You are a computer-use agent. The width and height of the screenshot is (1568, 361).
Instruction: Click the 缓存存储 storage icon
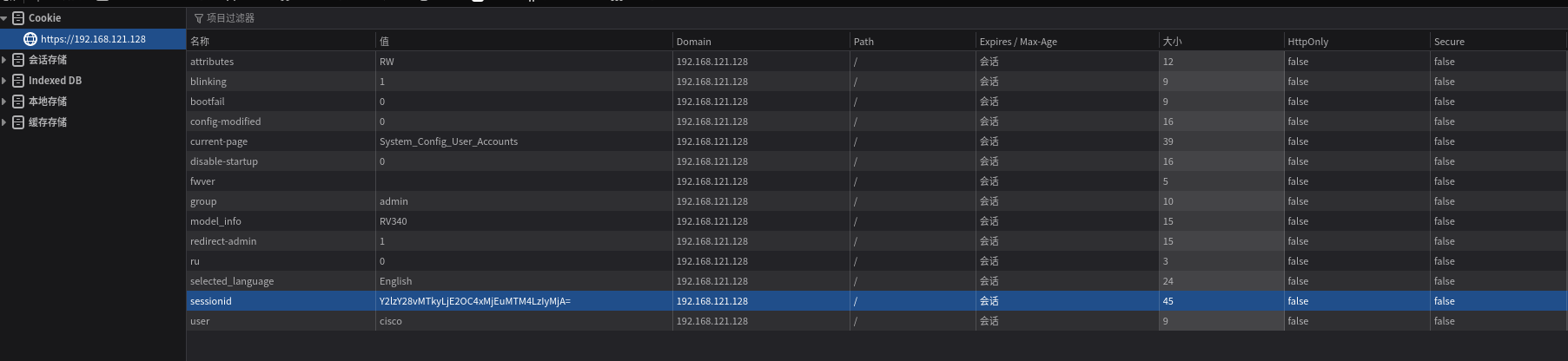18,122
